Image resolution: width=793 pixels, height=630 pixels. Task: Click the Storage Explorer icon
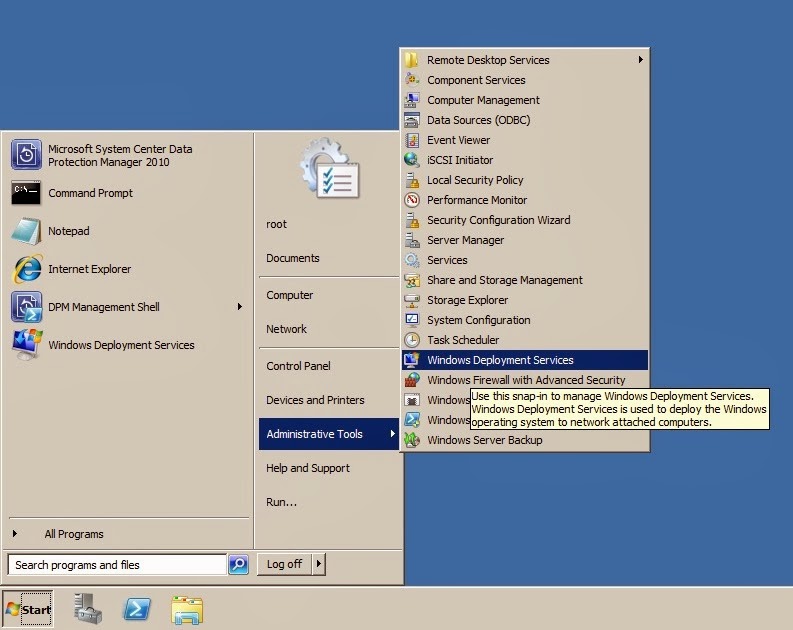[412, 300]
